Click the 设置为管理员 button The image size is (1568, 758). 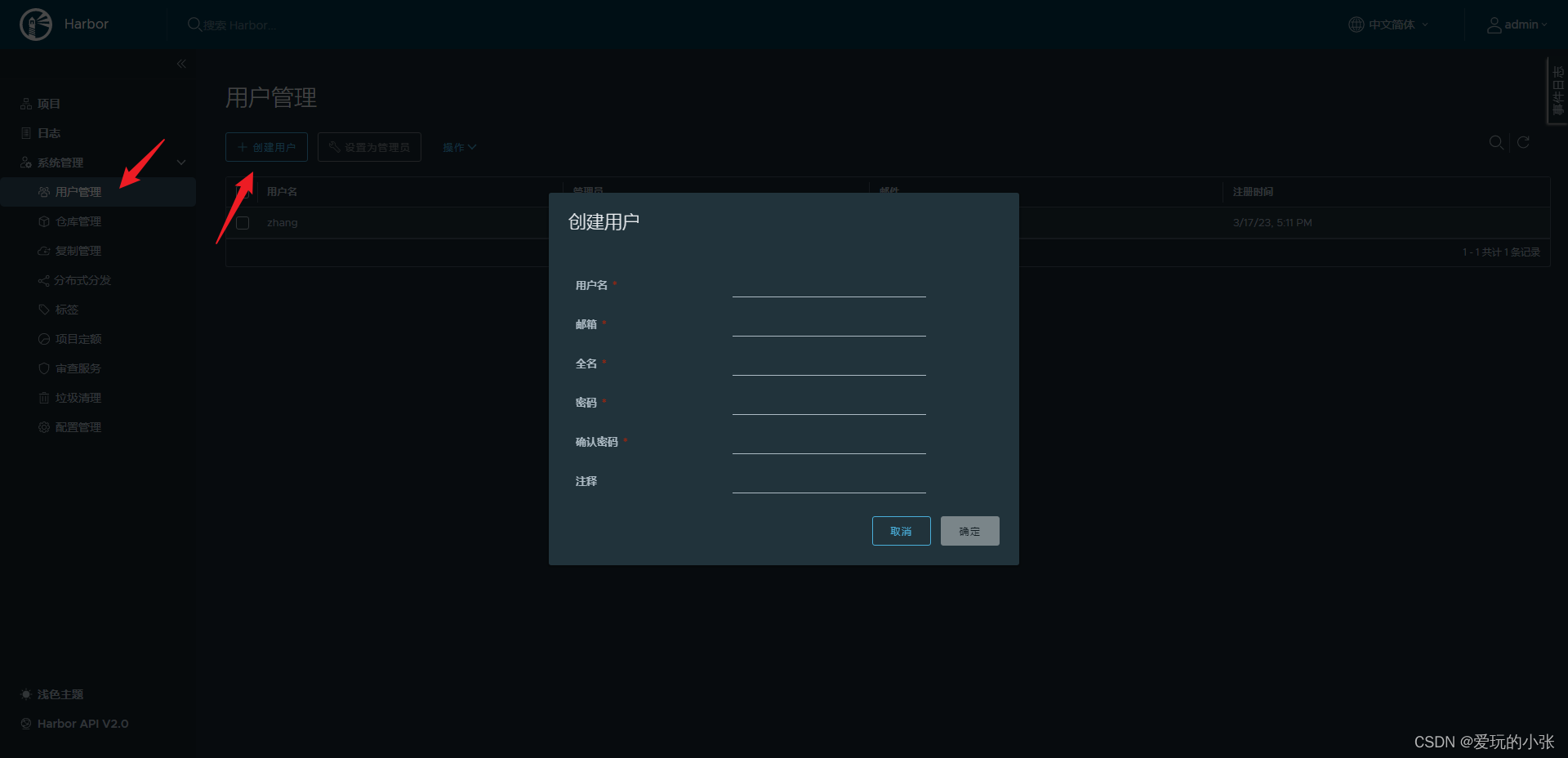pyautogui.click(x=369, y=147)
